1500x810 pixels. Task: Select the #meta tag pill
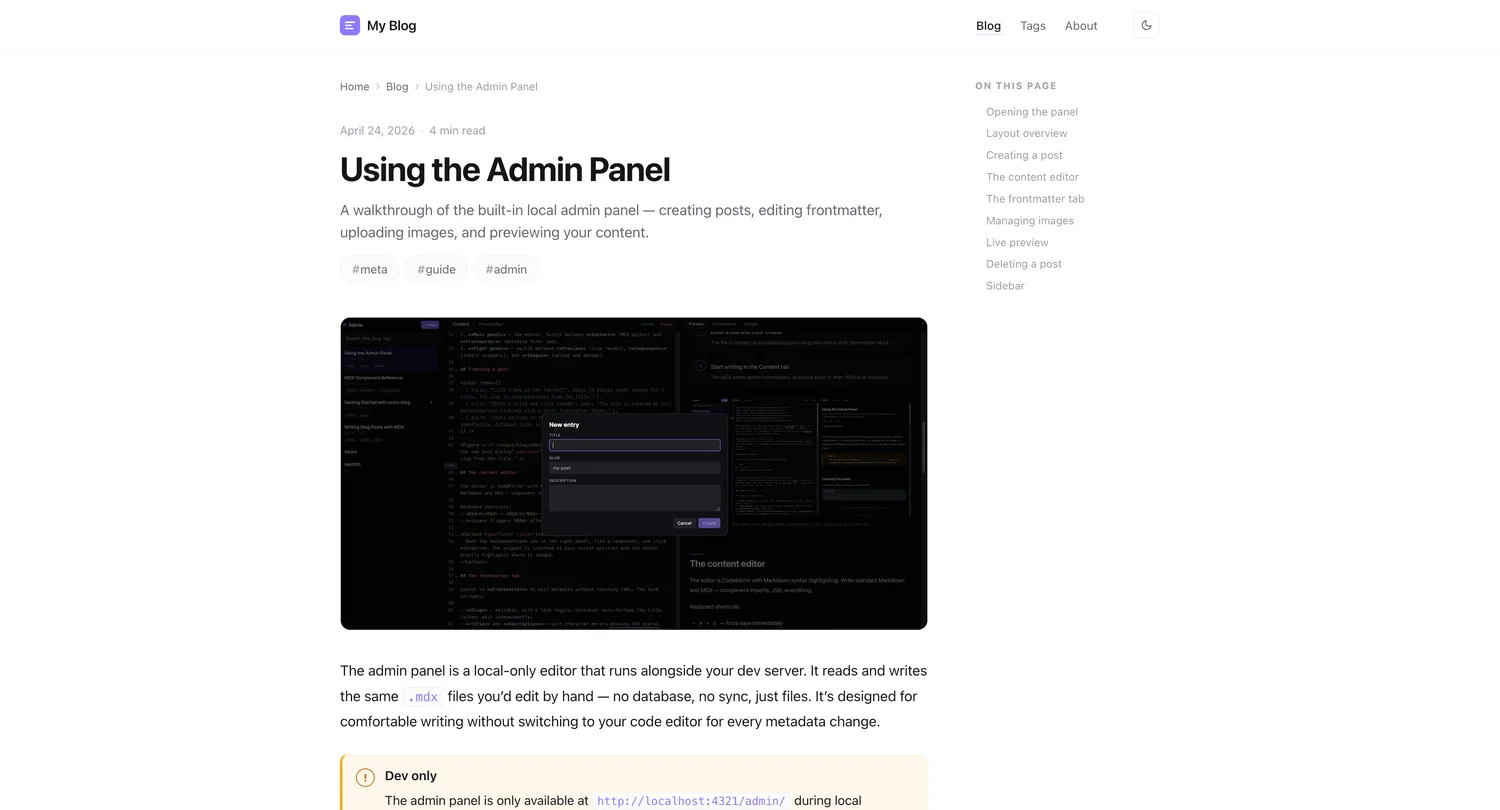pyautogui.click(x=370, y=269)
